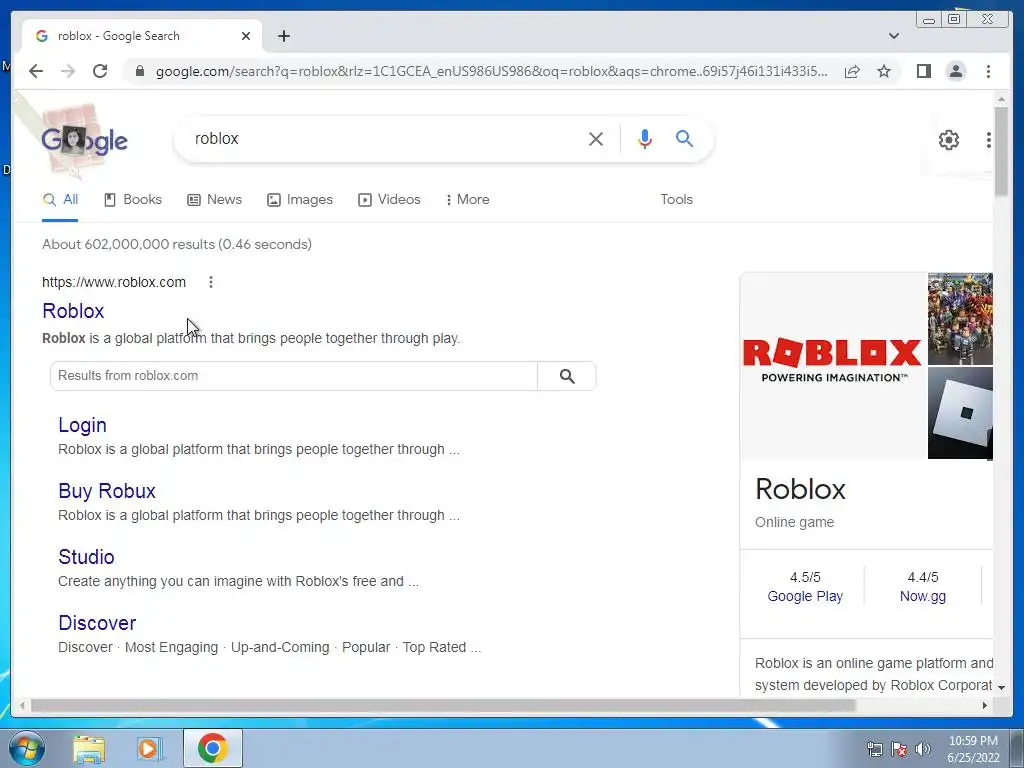1024x768 pixels.
Task: Click the address bar URL
Action: click(x=491, y=71)
